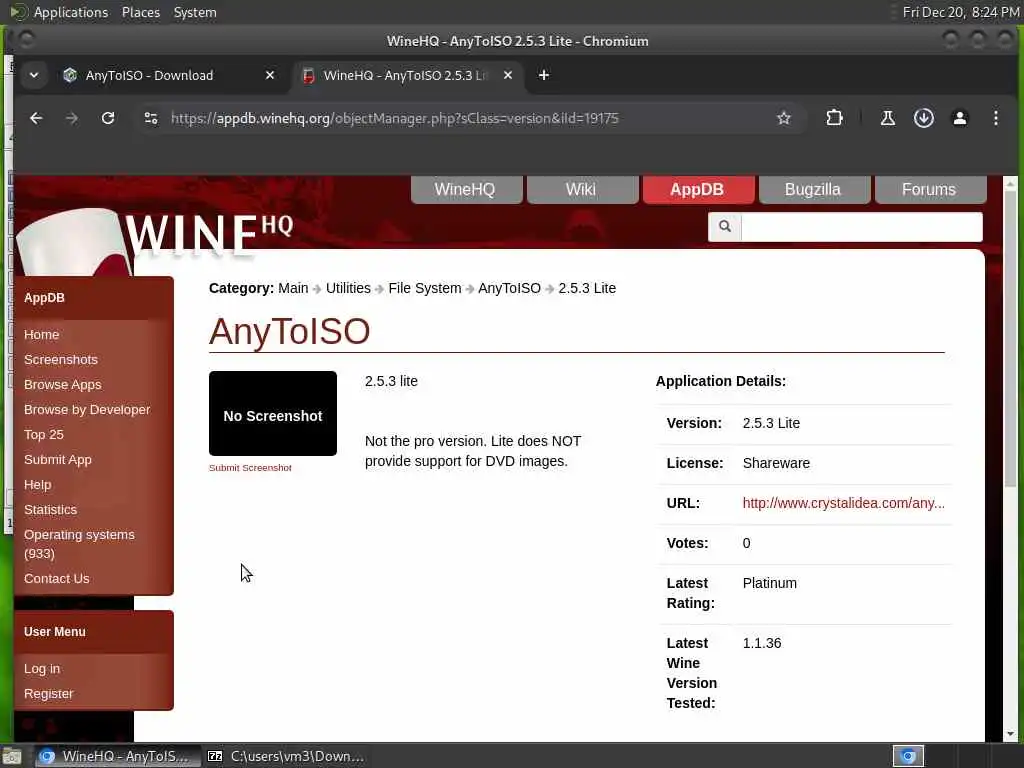The width and height of the screenshot is (1024, 768).
Task: Open the browser profile icon
Action: pos(959,118)
